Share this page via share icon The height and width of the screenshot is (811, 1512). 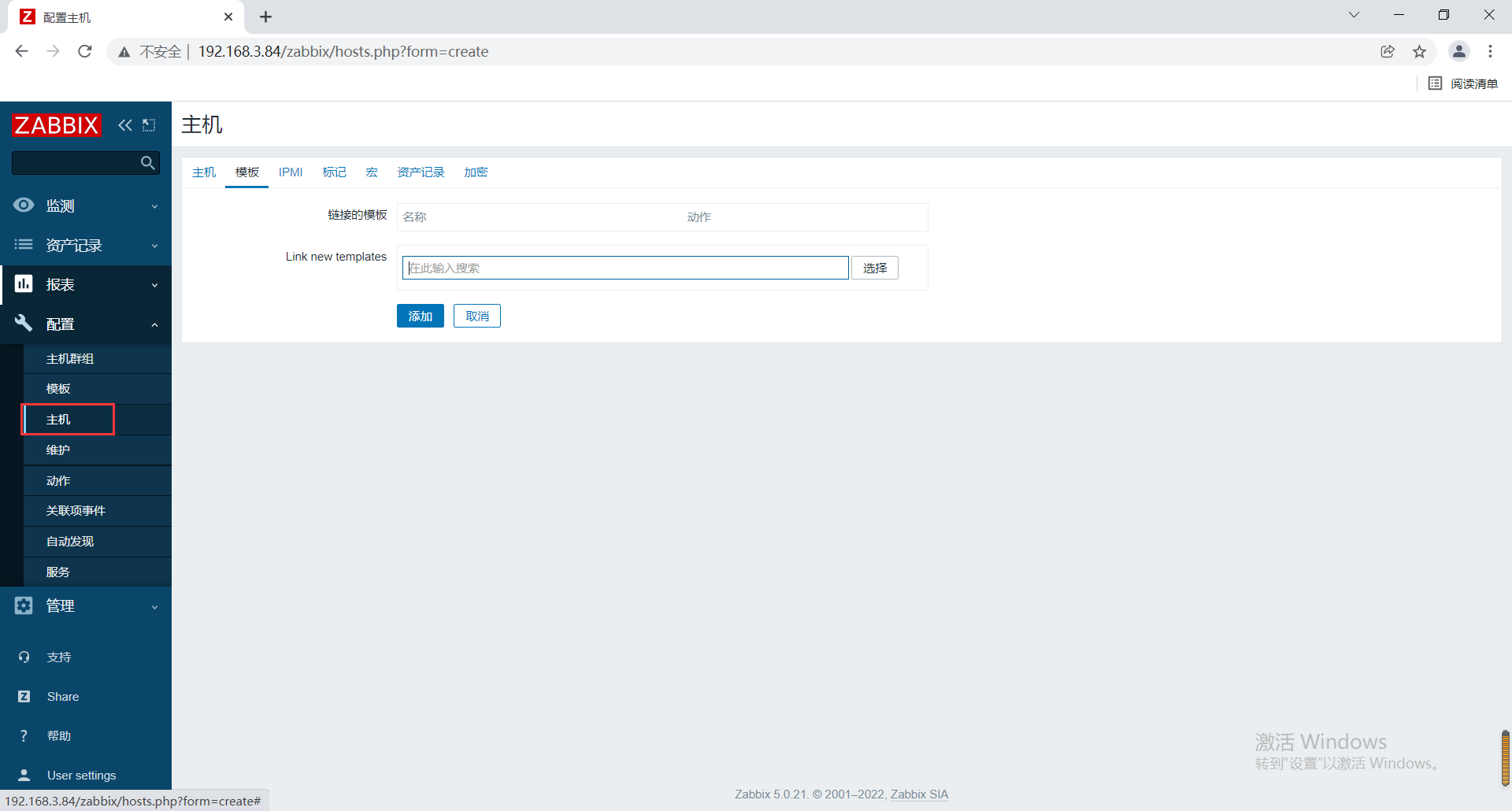click(1388, 51)
